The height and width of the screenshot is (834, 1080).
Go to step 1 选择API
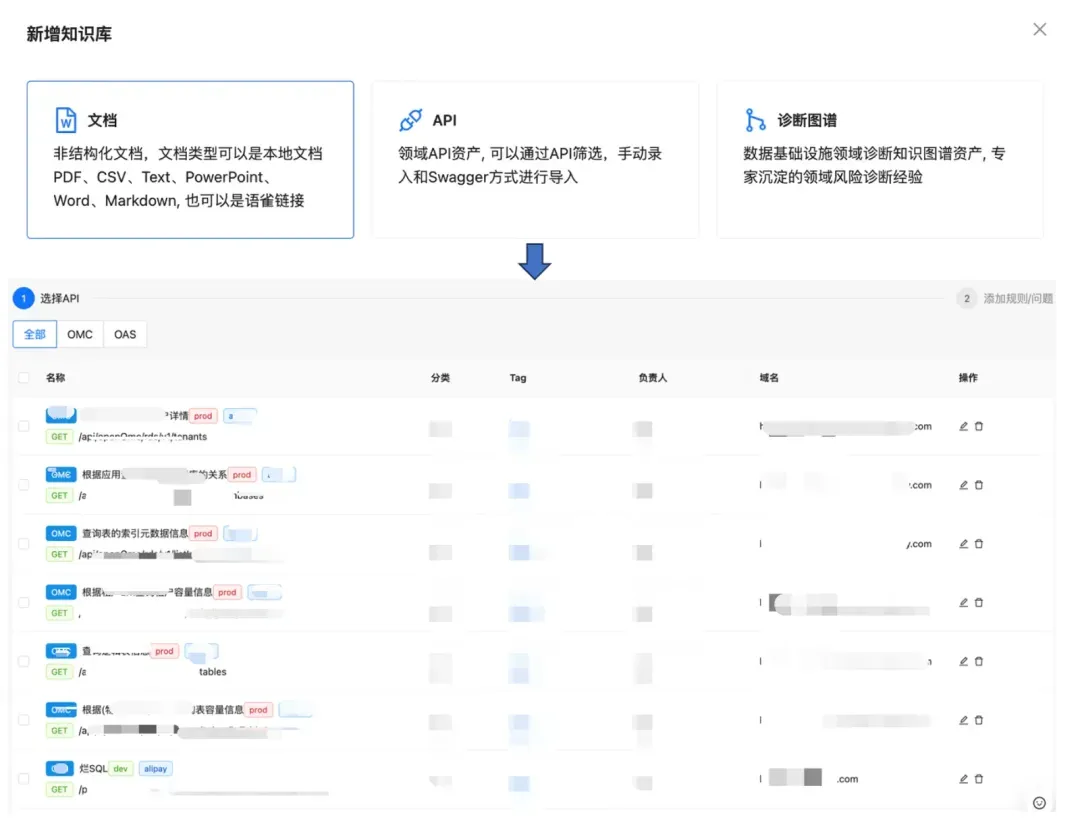pyautogui.click(x=46, y=298)
